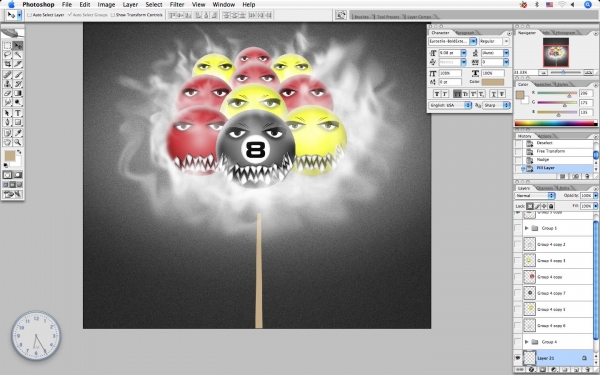Open the Layer menu
600x375 pixels.
pos(130,5)
